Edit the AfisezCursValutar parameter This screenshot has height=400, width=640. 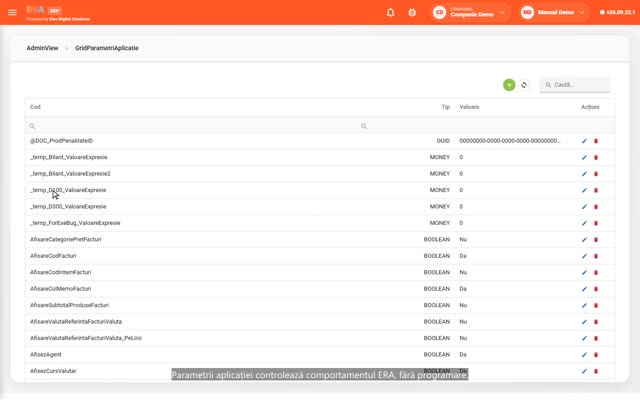pos(584,371)
